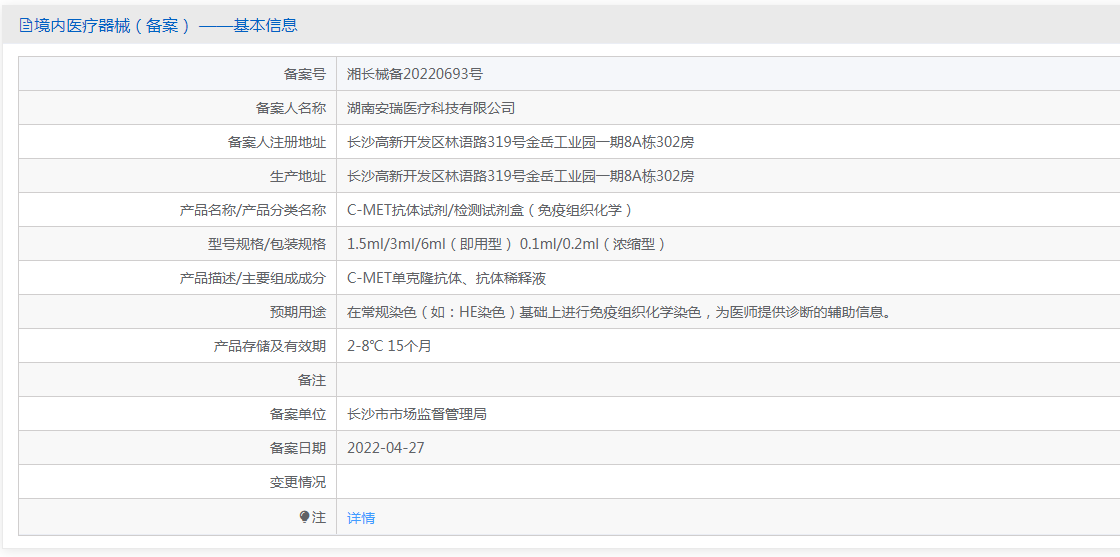This screenshot has width=1120, height=557.
Task: Click the storage value 2-8℃ 15个月
Action: tap(389, 346)
